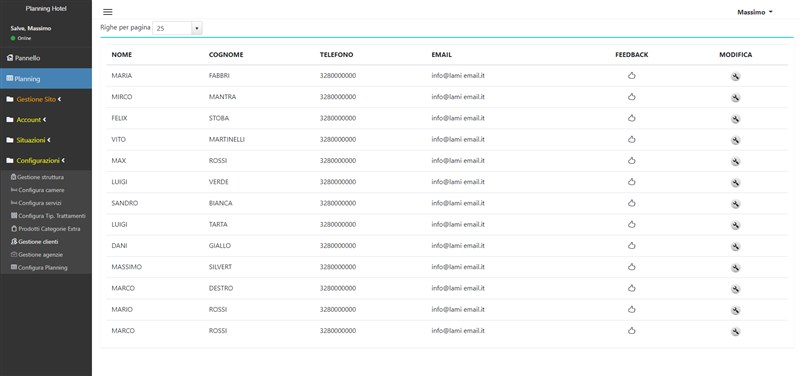Edit client DANI GIALLO with wrench icon
The image size is (800, 376).
pyautogui.click(x=735, y=246)
